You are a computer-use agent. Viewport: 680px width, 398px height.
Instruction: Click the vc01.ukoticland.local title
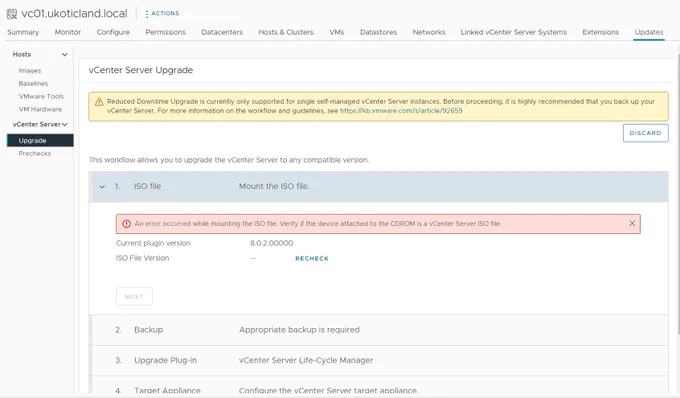click(74, 14)
